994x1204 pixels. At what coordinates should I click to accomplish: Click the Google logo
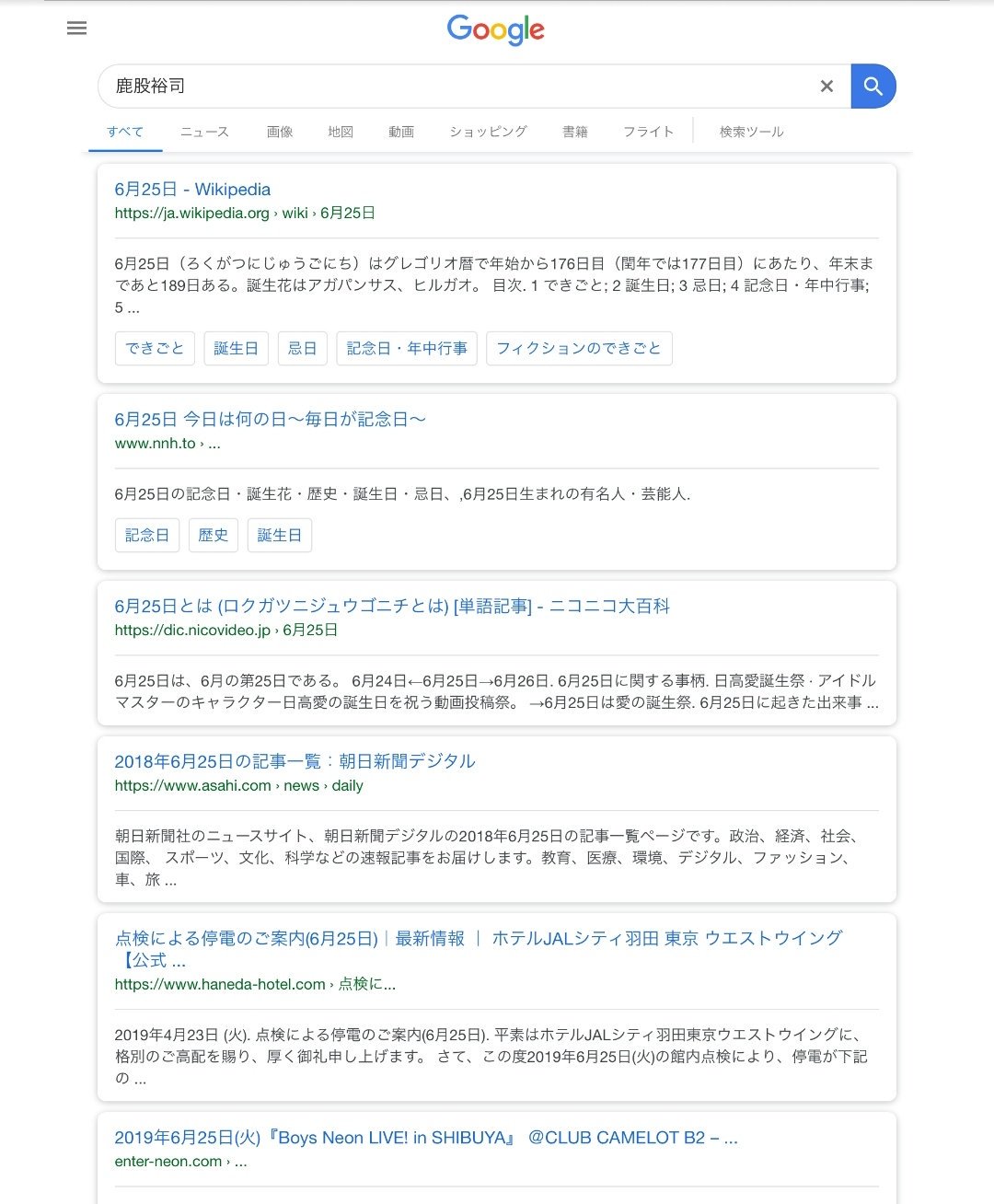(x=496, y=29)
